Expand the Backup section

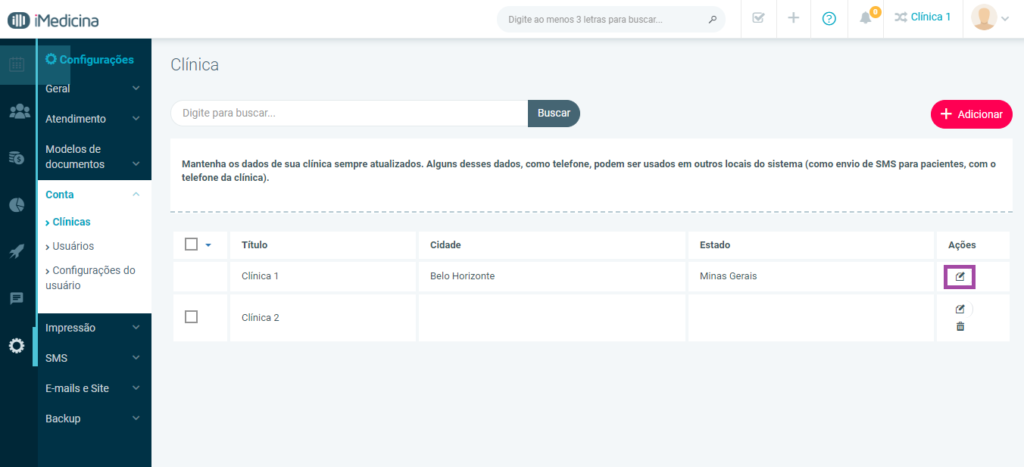click(x=94, y=418)
